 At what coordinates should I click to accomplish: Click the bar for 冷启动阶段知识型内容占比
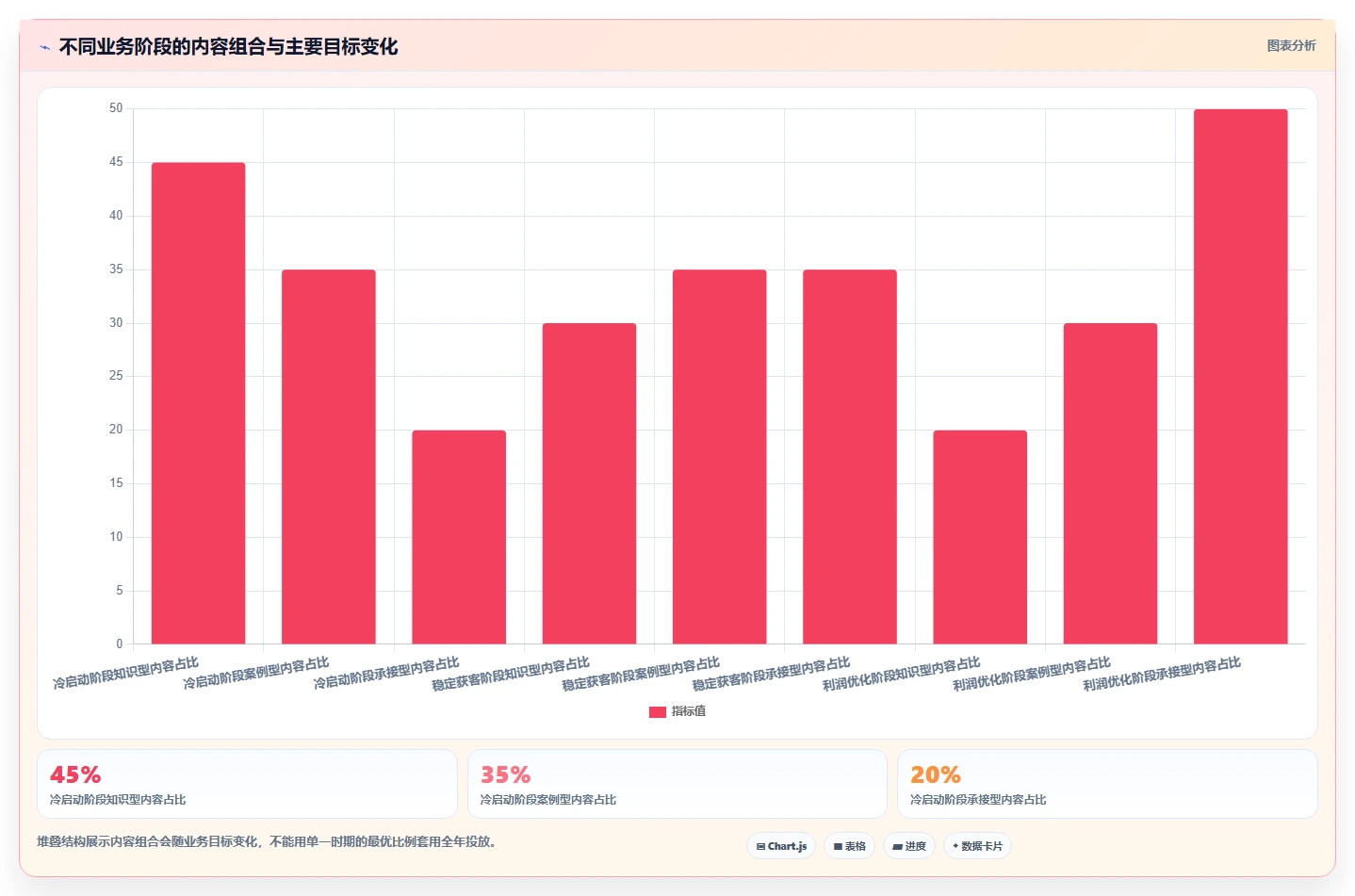click(x=198, y=403)
